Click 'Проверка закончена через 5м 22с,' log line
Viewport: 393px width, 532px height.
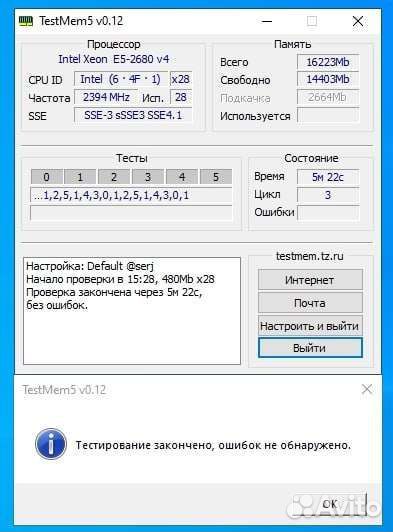coord(114,292)
